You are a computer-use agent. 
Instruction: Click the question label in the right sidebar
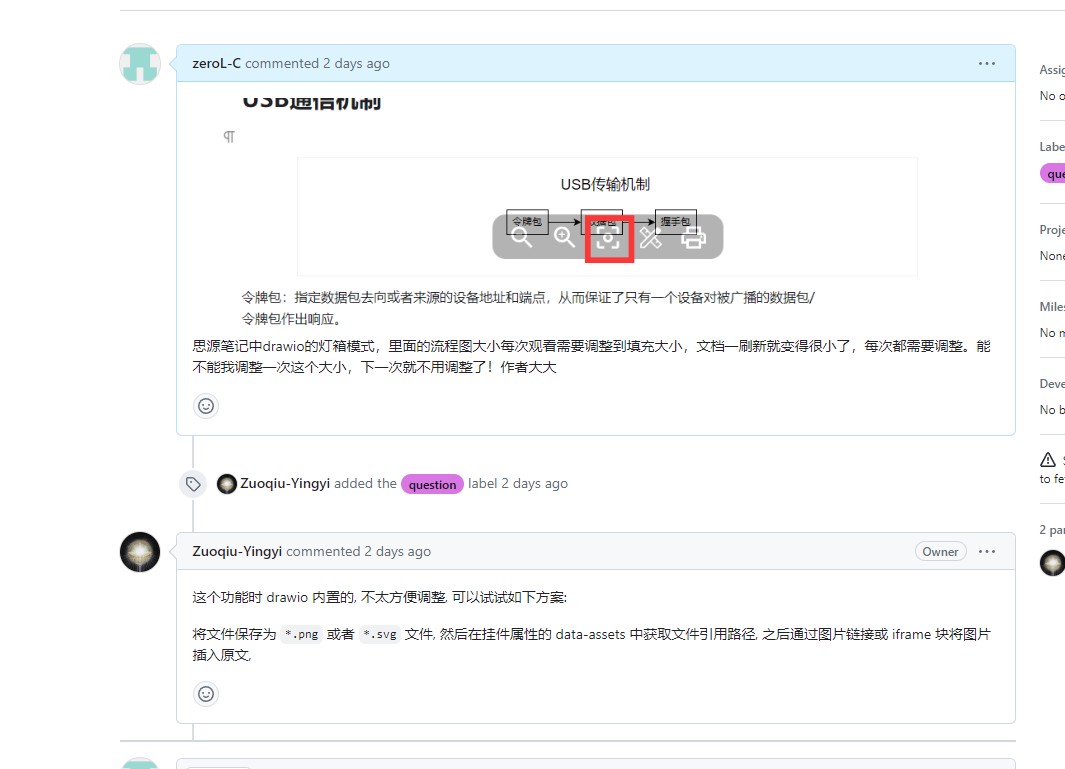[1053, 174]
